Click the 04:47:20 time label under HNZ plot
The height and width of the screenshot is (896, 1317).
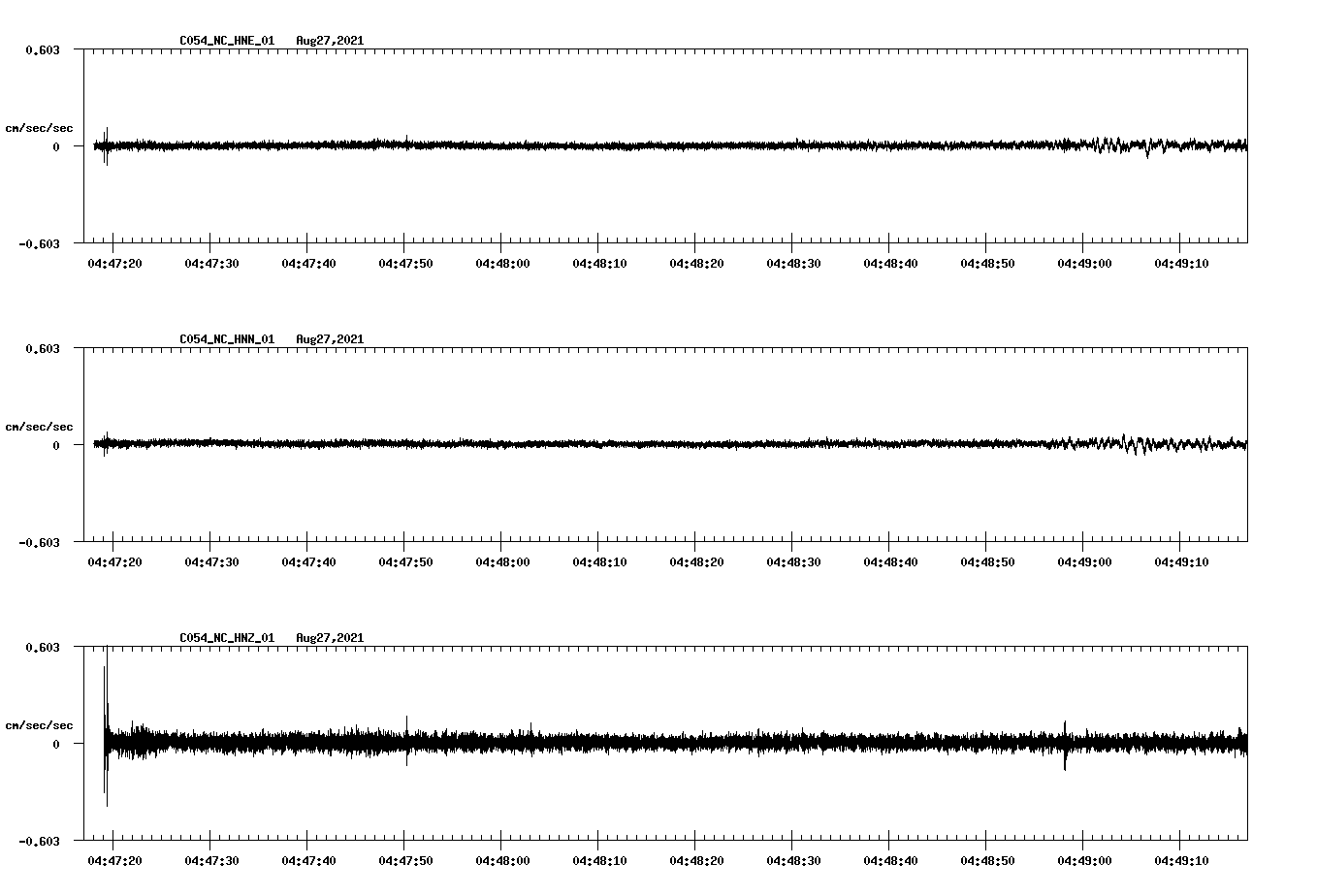click(114, 860)
